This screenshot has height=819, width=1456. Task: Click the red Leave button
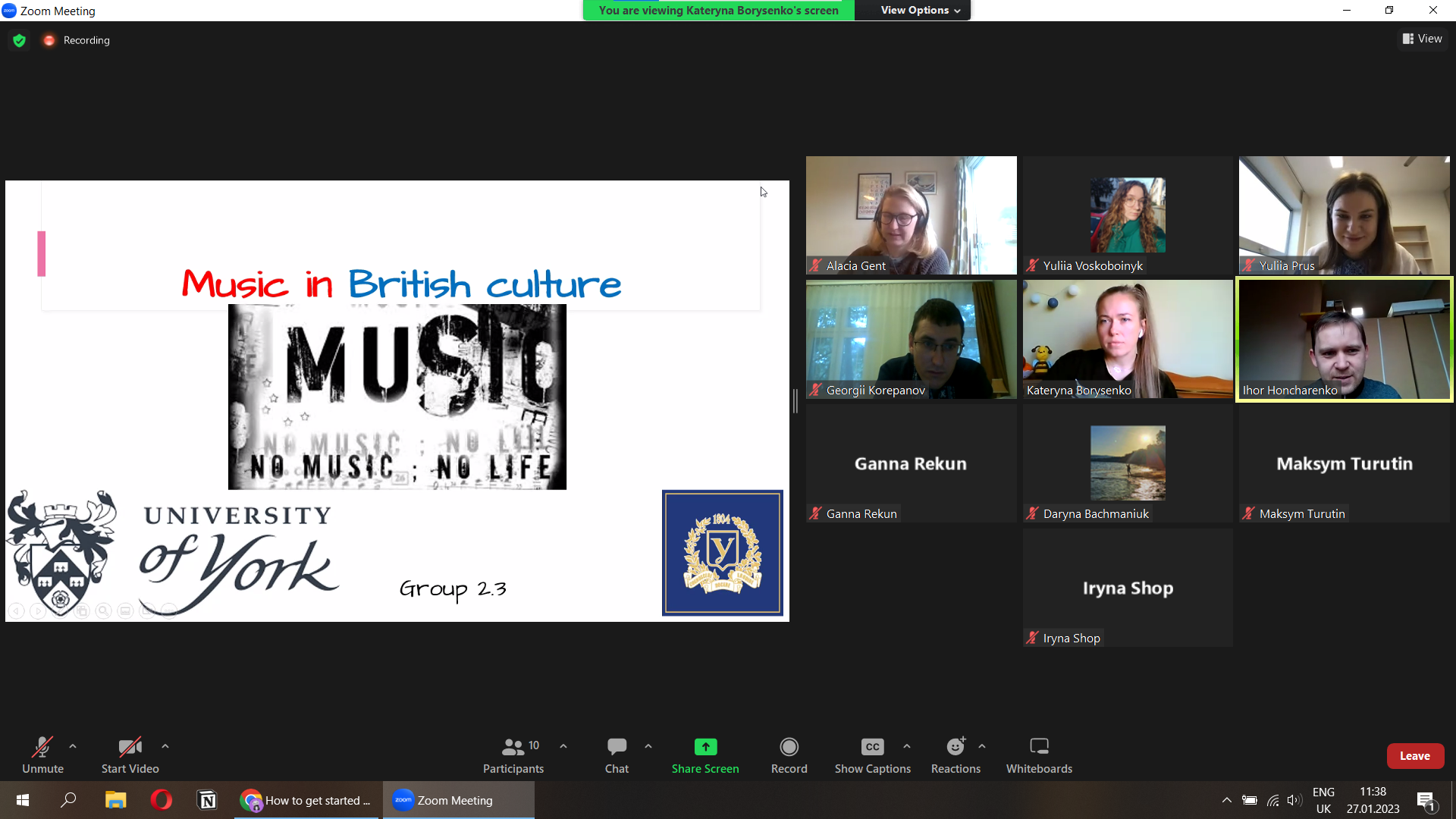(x=1414, y=755)
